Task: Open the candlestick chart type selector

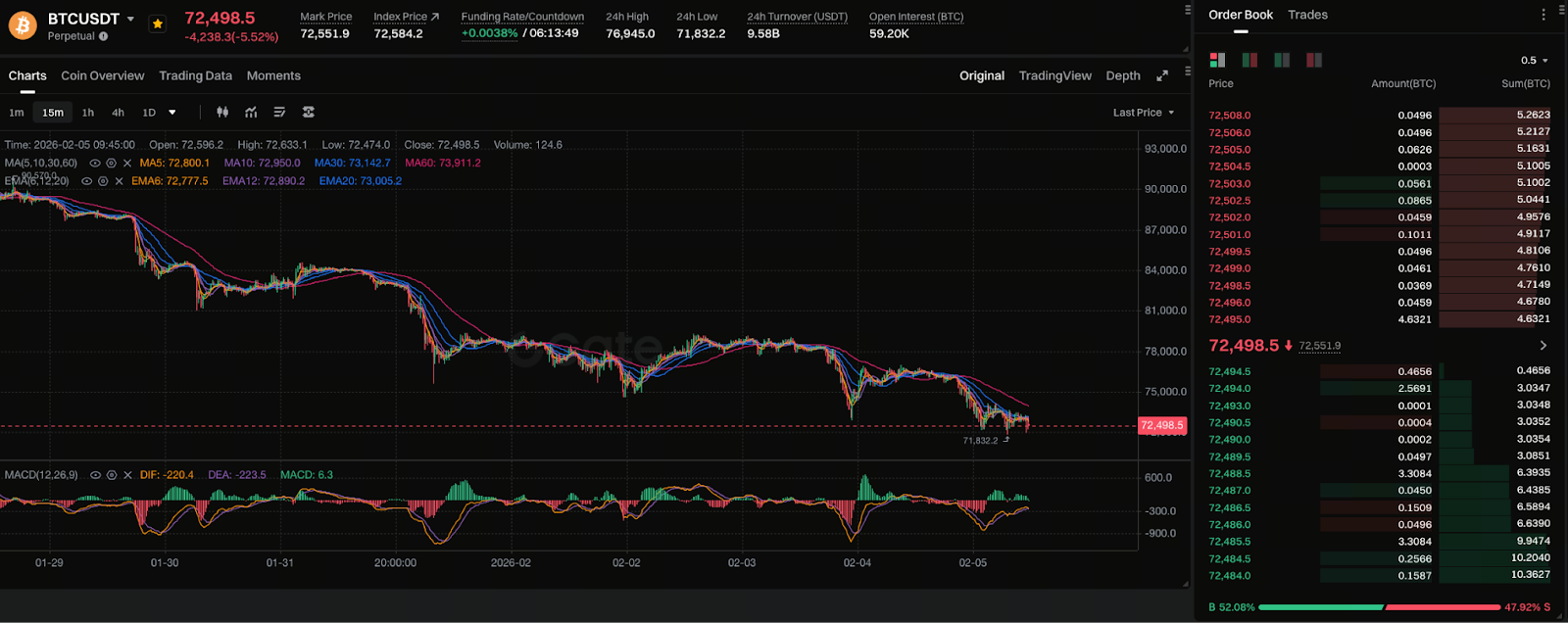Action: pos(222,113)
